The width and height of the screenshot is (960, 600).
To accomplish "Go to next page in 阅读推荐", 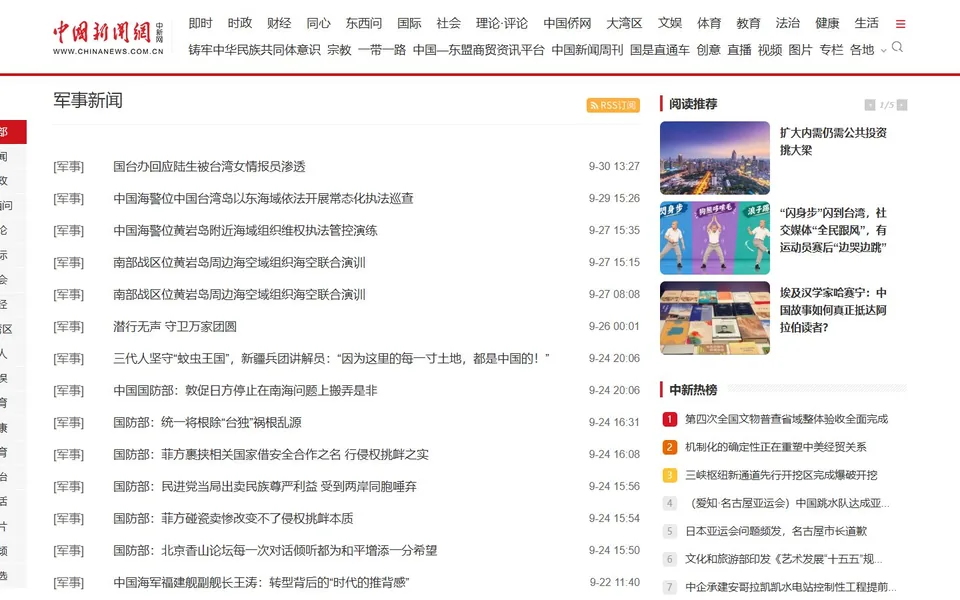I will pyautogui.click(x=902, y=105).
